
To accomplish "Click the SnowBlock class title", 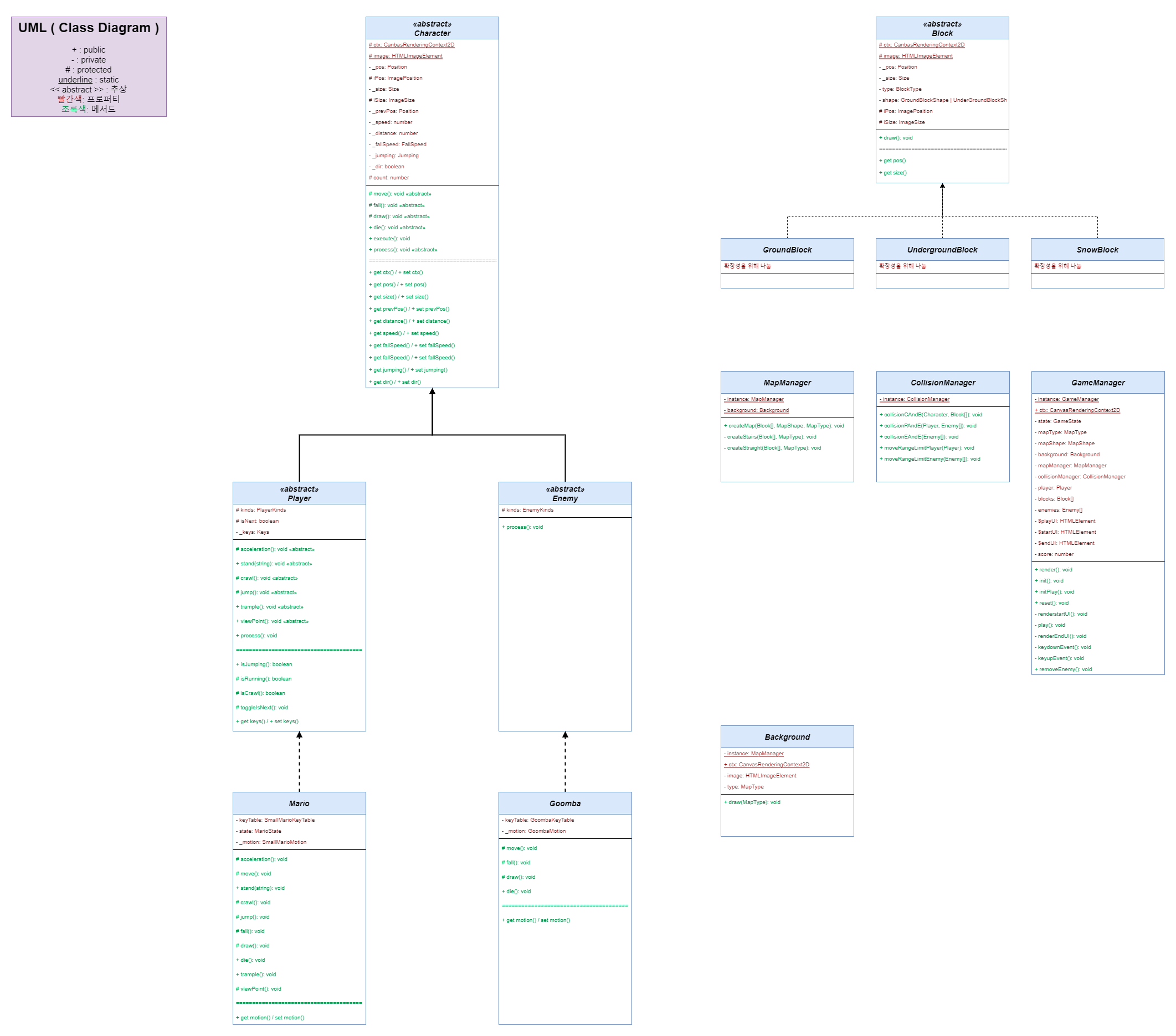I will pos(1097,250).
